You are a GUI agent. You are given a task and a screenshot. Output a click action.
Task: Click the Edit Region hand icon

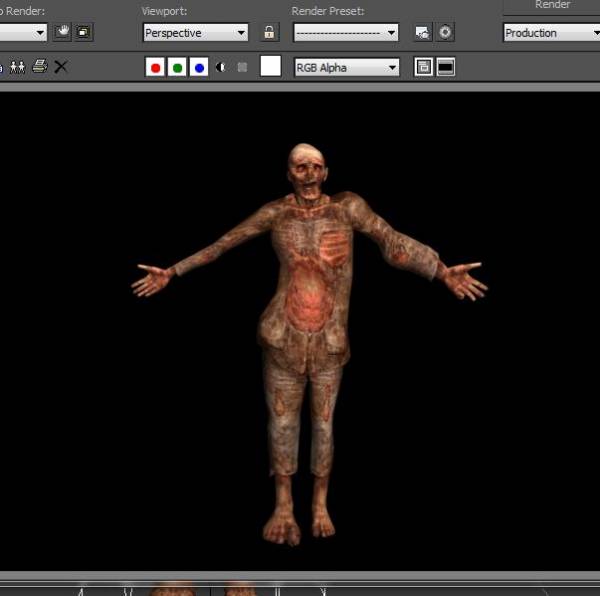tap(63, 32)
